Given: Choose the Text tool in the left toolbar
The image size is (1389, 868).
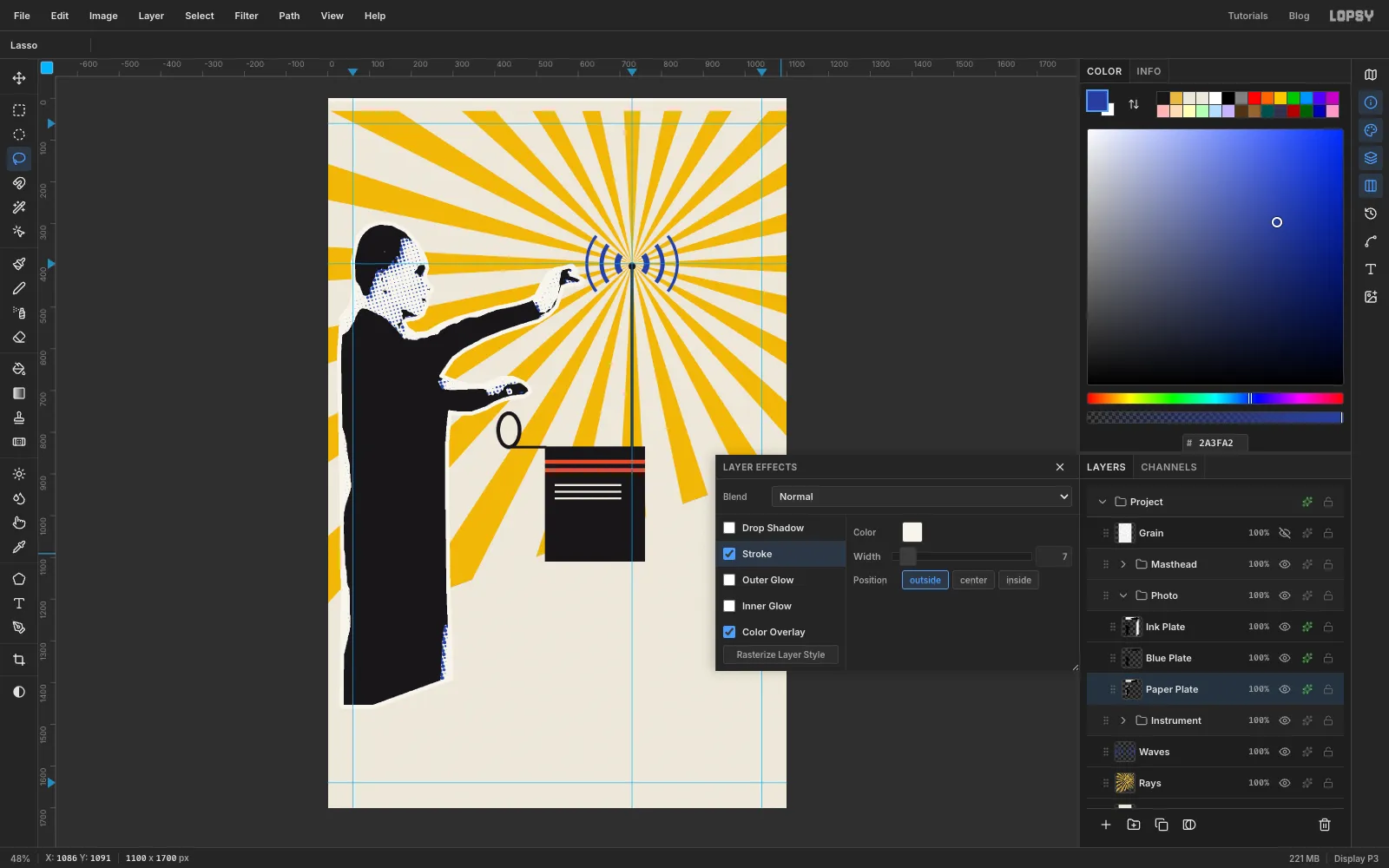Looking at the screenshot, I should [x=19, y=603].
